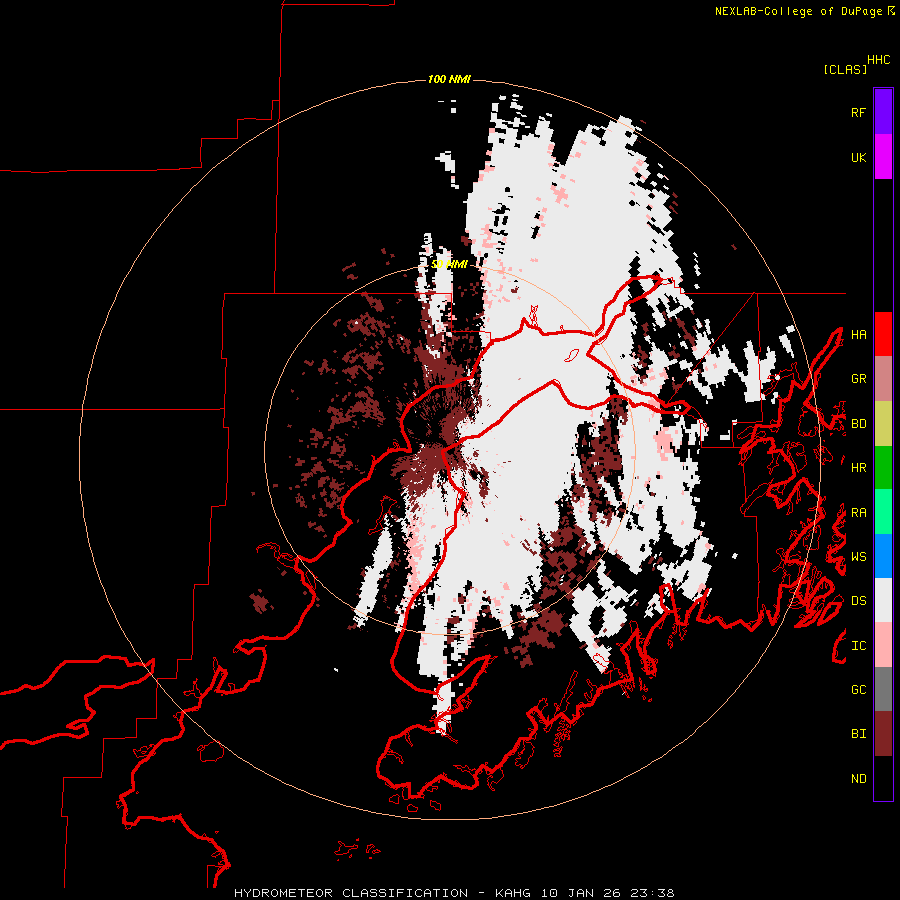The height and width of the screenshot is (900, 900).
Task: Click the WS blue legend swatch
Action: coord(883,556)
